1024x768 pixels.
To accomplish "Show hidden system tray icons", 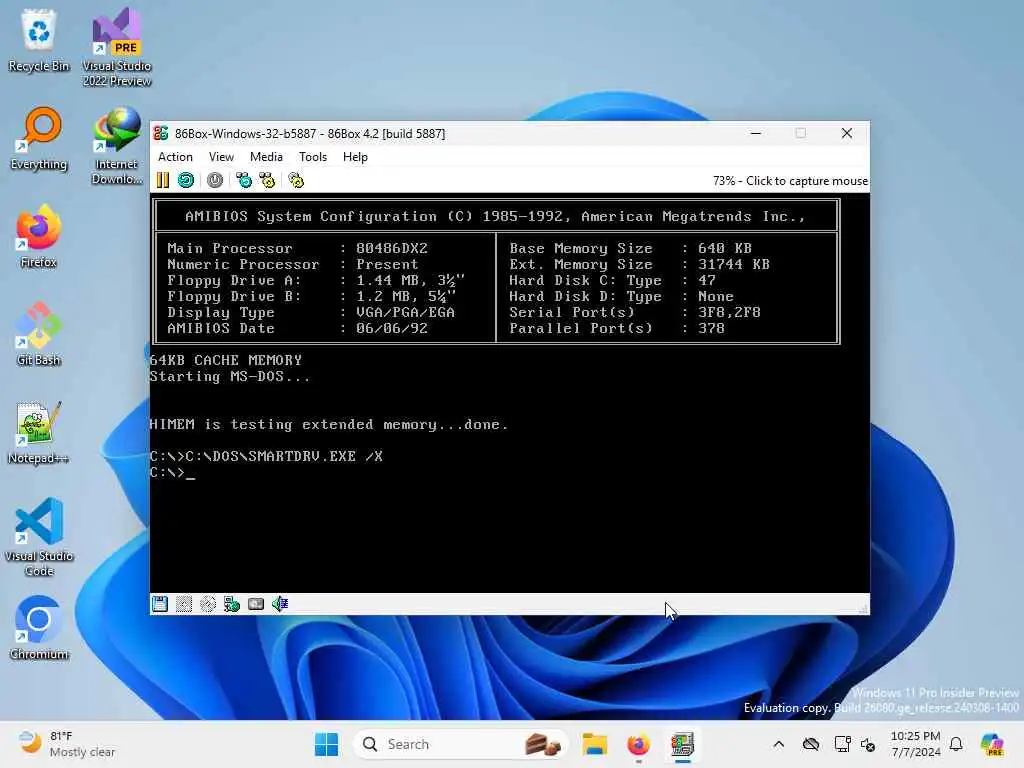I will coord(778,744).
